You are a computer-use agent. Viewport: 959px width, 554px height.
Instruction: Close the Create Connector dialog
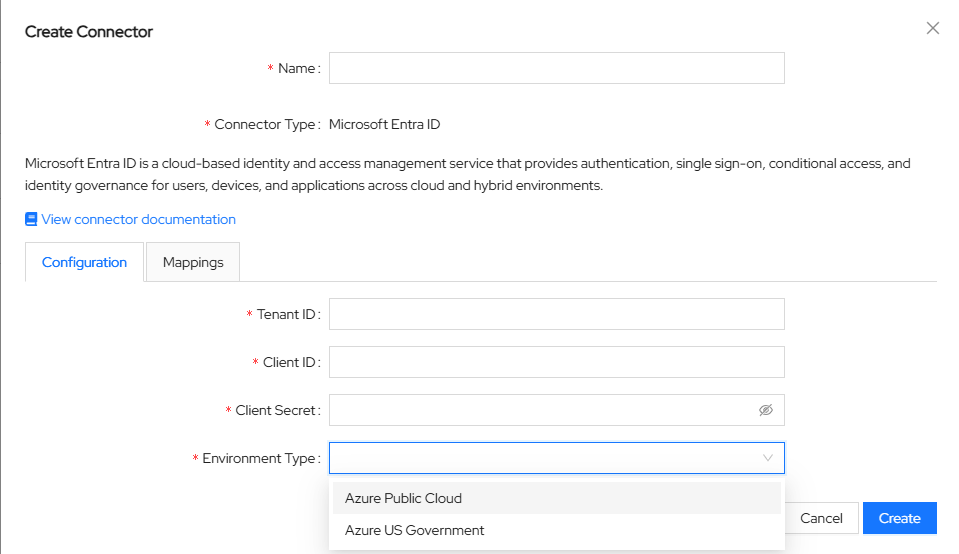[x=932, y=28]
